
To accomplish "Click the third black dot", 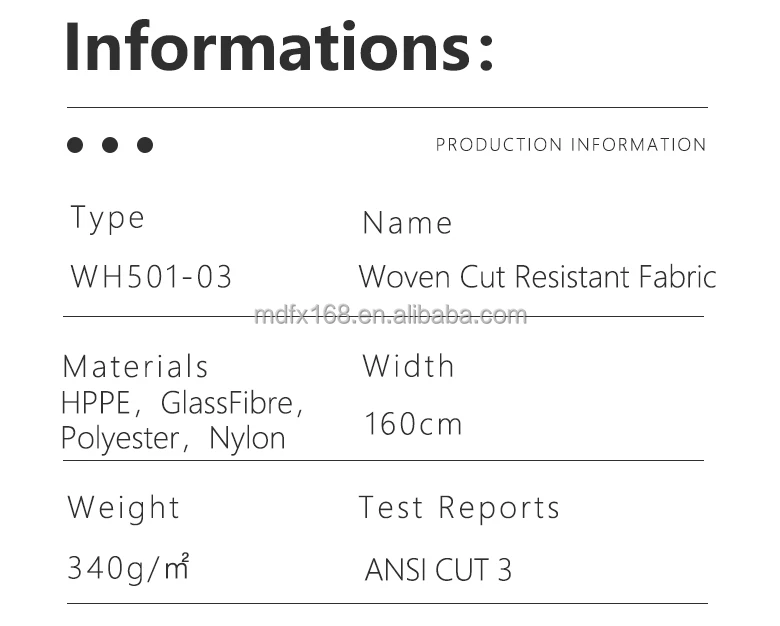I will click(145, 145).
